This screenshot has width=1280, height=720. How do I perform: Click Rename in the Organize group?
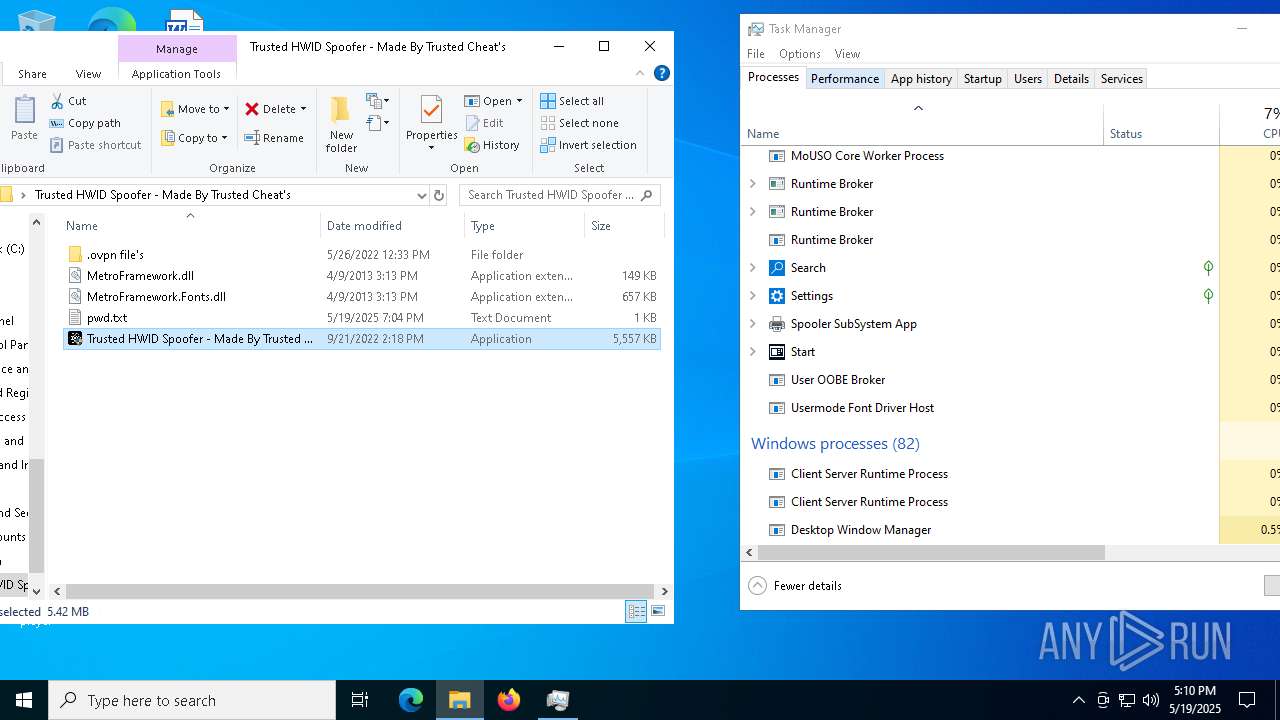pos(274,138)
